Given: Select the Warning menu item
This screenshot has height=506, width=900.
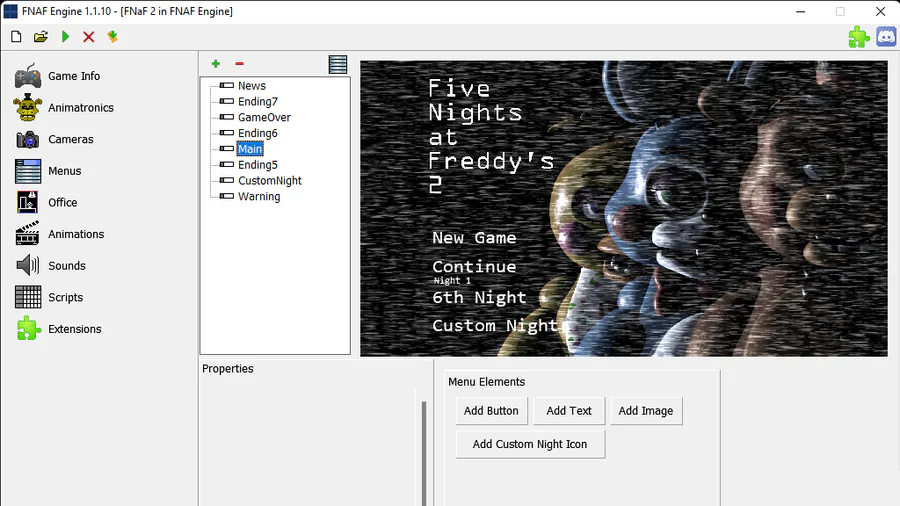Looking at the screenshot, I should 259,196.
